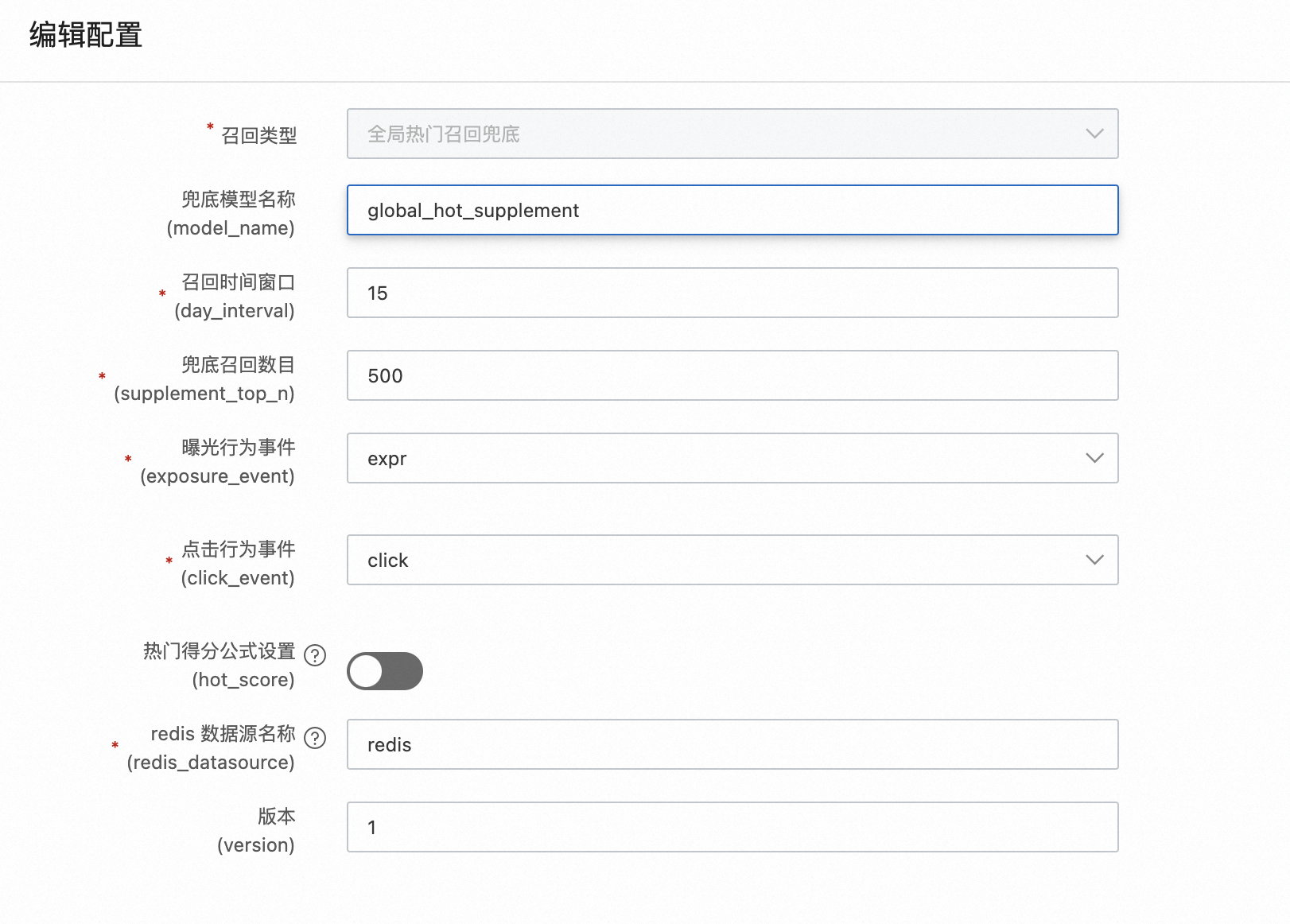Toggle the 热门得分公式设置 (hot_score) switch

[x=385, y=671]
